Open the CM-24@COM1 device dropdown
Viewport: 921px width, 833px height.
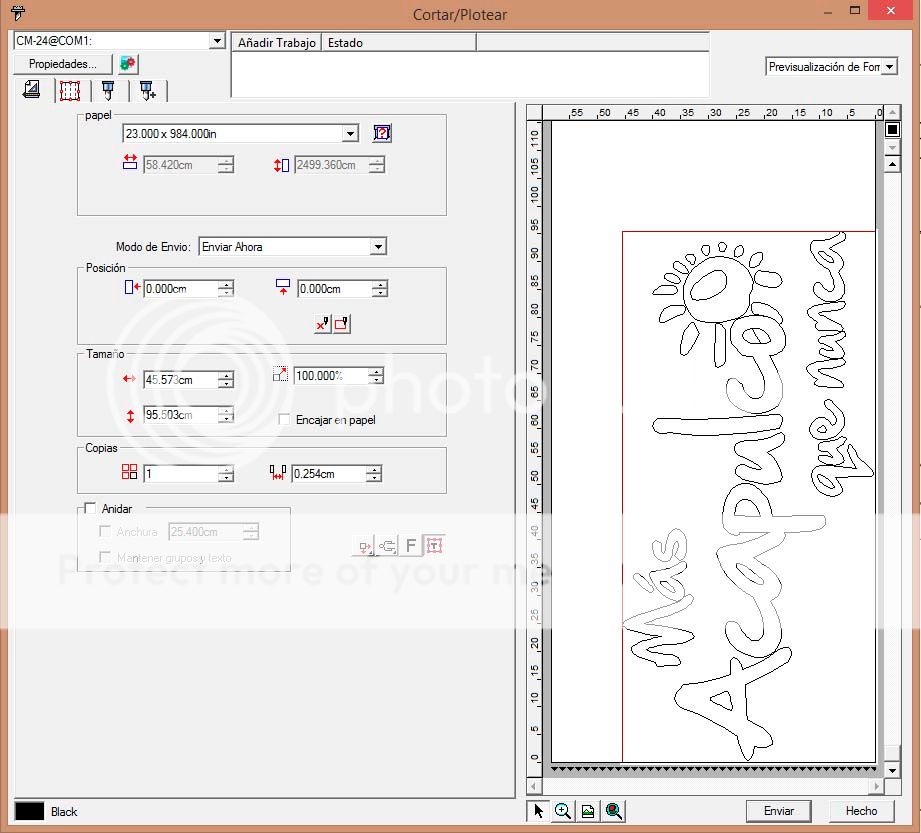pos(217,41)
